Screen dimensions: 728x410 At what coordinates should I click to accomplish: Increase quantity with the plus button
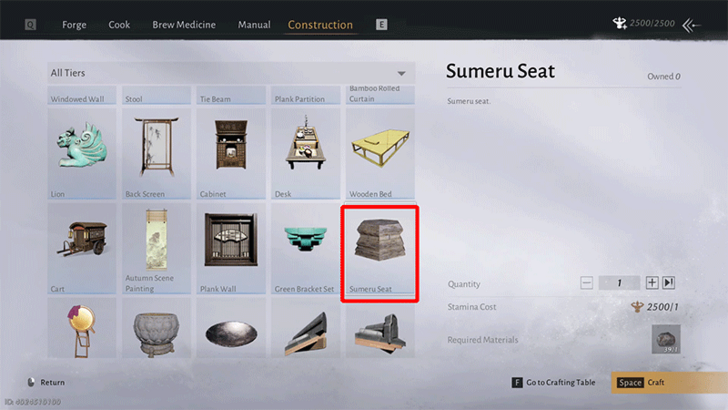tap(652, 282)
